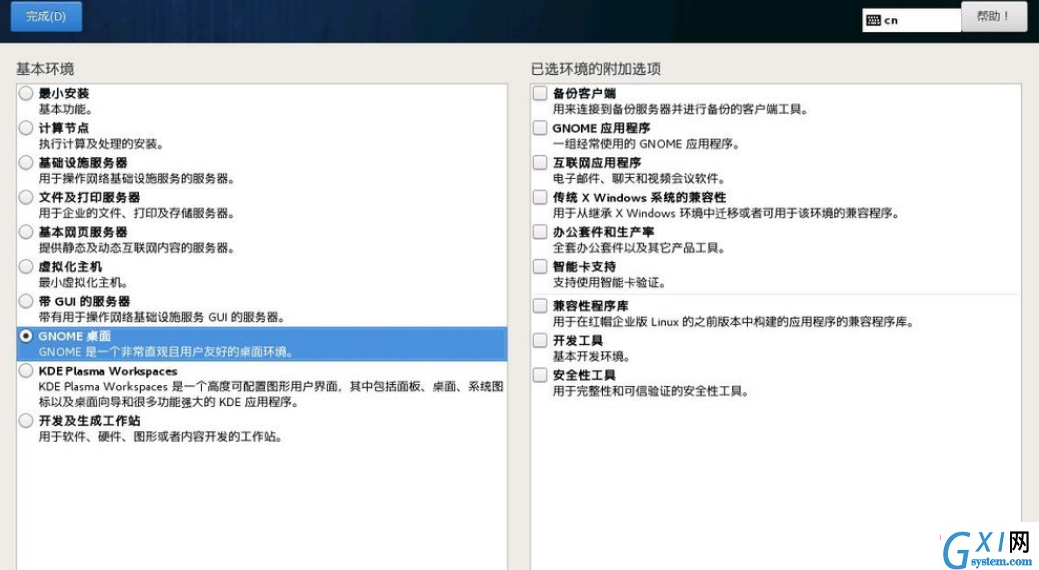Image resolution: width=1039 pixels, height=570 pixels.
Task: Choose the 文件及打印服务器 radio option
Action: pyautogui.click(x=26, y=197)
